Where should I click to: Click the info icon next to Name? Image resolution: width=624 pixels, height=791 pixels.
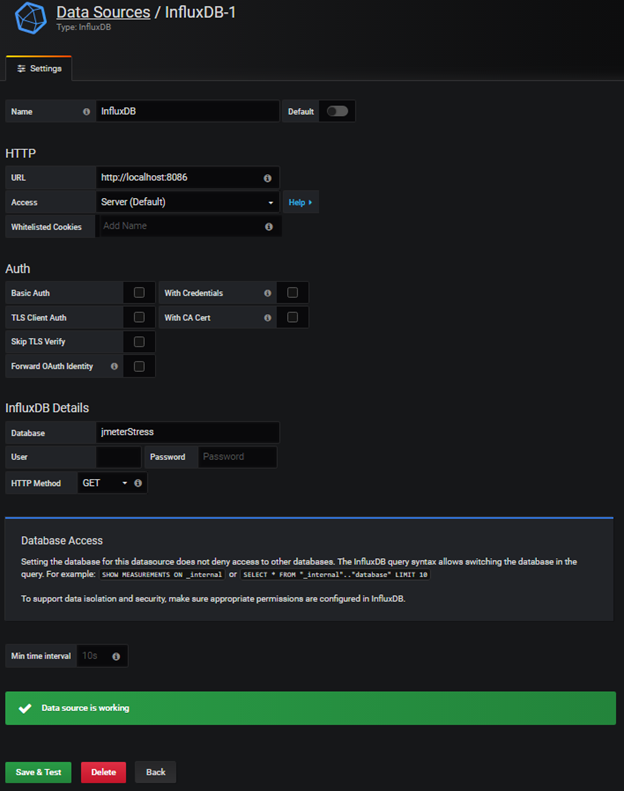click(86, 111)
